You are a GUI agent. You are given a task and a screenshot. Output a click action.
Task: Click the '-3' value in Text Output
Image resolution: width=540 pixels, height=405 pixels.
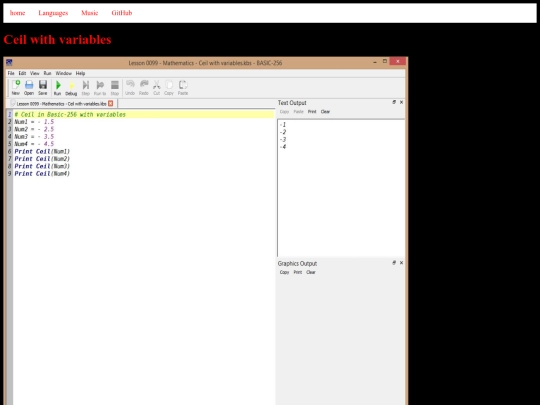[283, 139]
